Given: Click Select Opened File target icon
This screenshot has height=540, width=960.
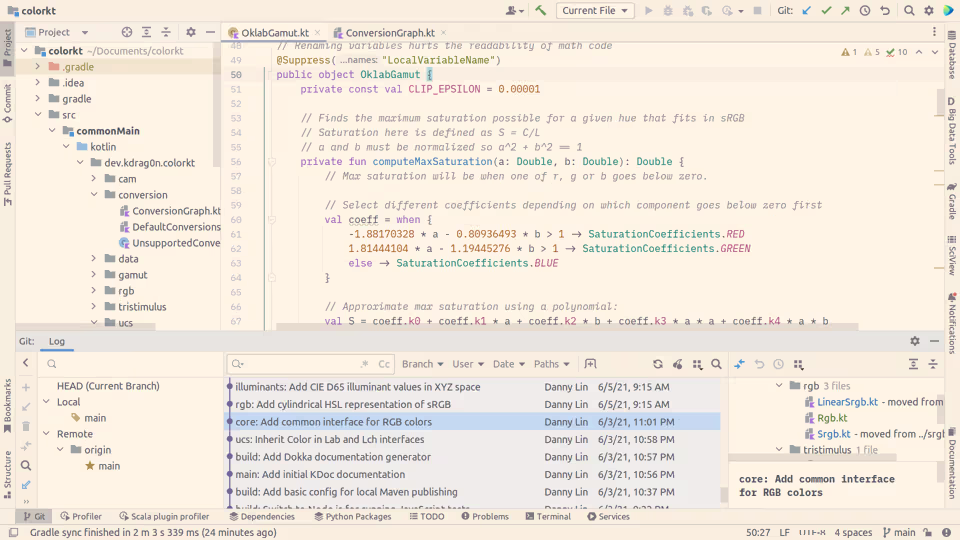Looking at the screenshot, I should (127, 32).
